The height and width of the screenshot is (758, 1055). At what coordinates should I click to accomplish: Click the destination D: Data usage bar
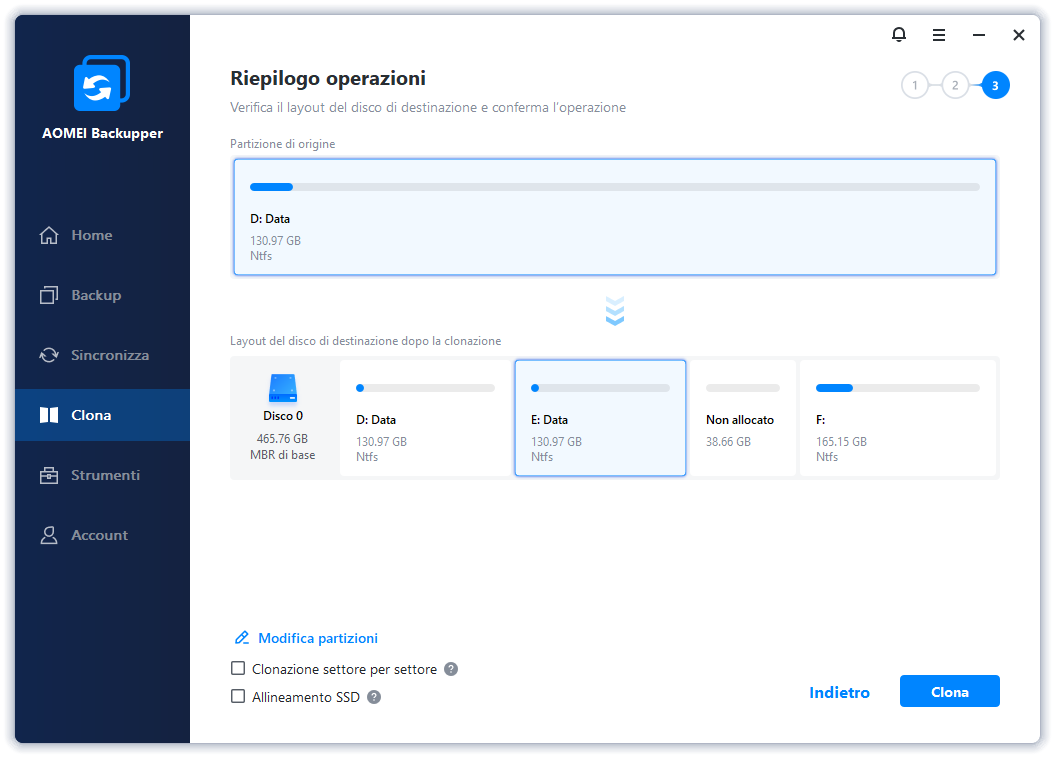(x=425, y=388)
